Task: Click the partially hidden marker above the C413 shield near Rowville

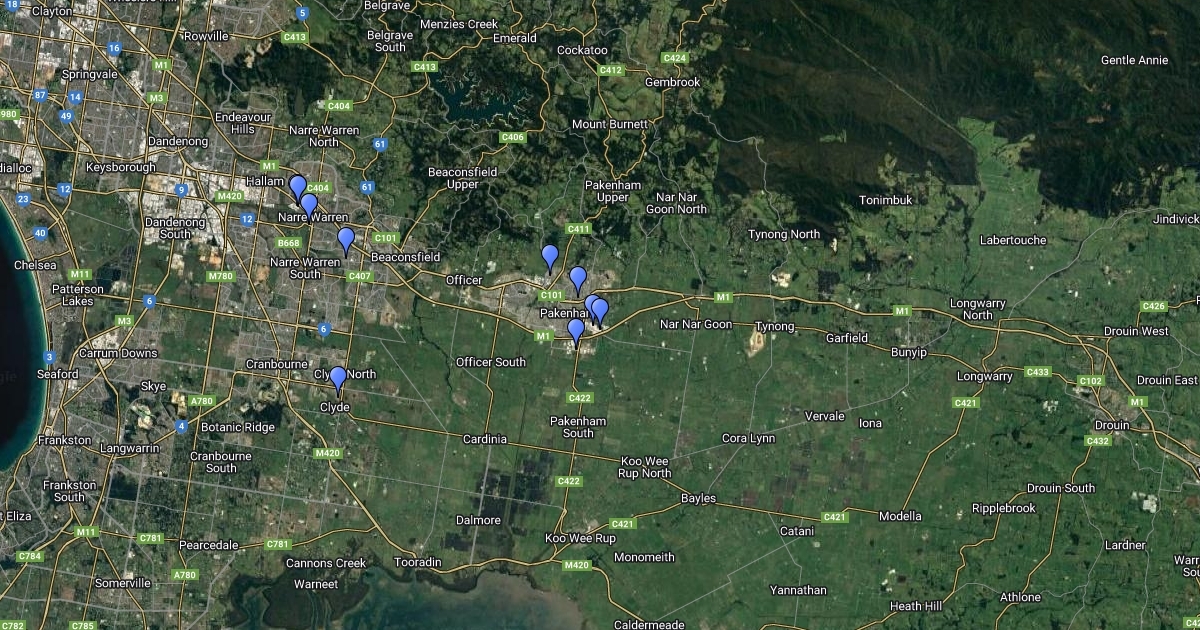Action: coord(302,14)
